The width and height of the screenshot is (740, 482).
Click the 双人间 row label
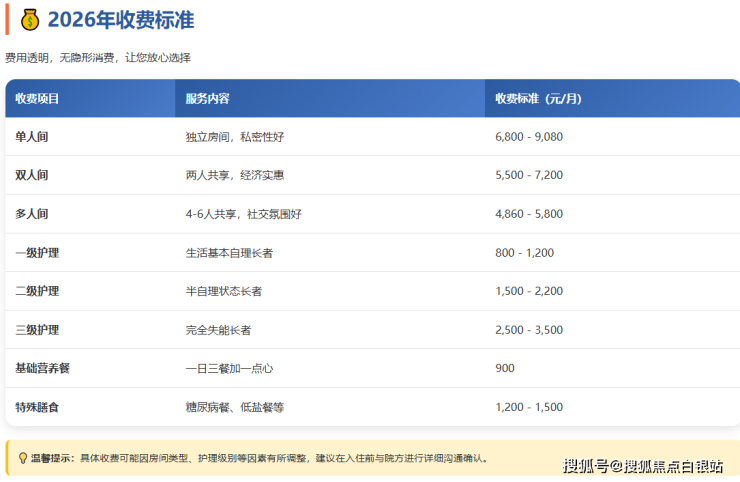click(31, 175)
